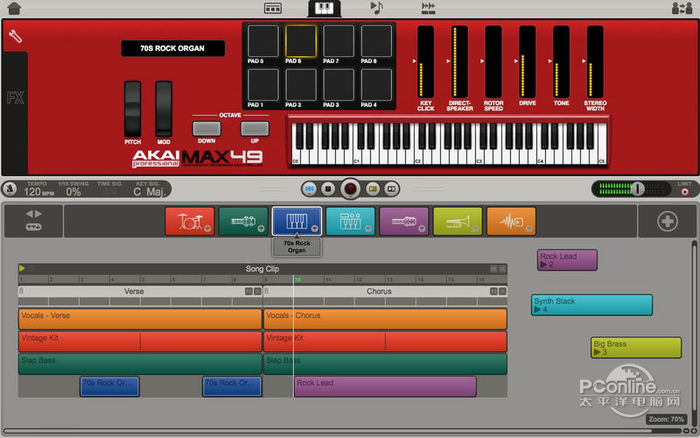This screenshot has height=438, width=700.
Task: Play the Synth Stack clip
Action: (x=538, y=309)
